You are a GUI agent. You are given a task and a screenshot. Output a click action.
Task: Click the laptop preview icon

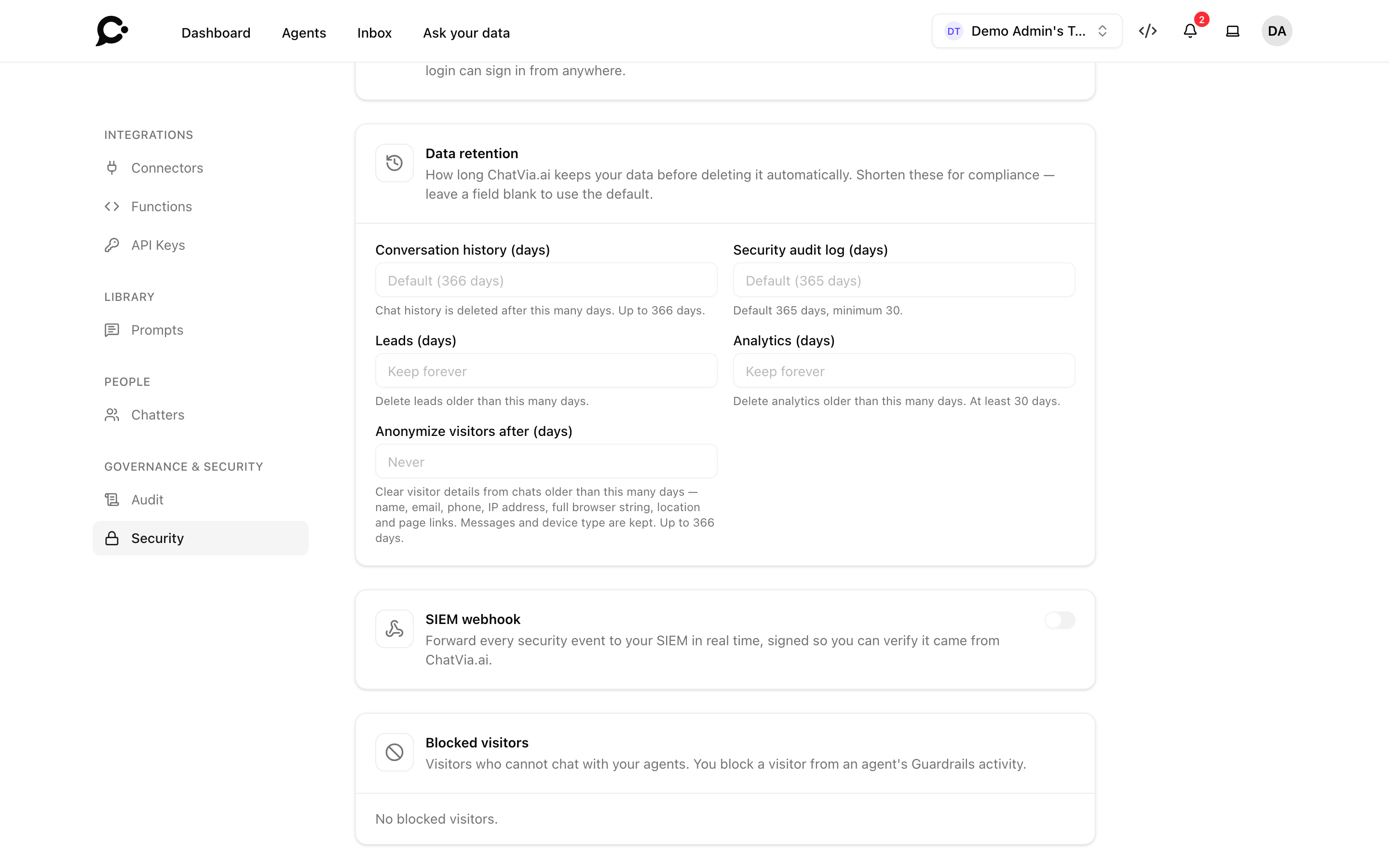tap(1232, 31)
